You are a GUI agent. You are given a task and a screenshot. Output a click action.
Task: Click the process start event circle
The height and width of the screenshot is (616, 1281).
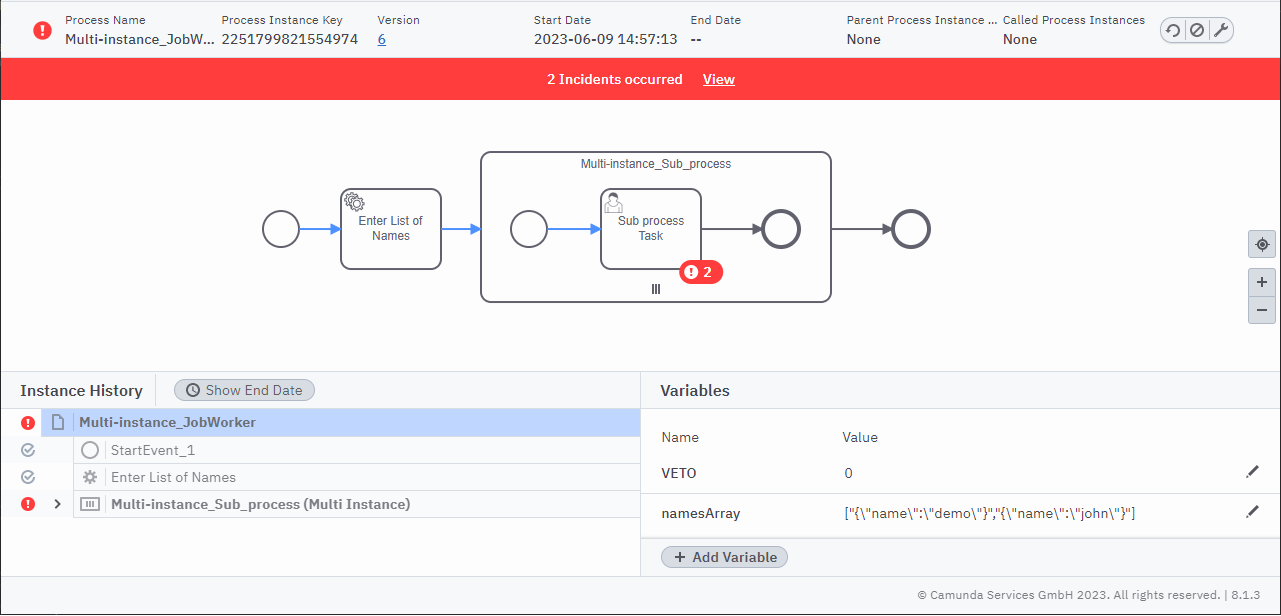pyautogui.click(x=281, y=229)
